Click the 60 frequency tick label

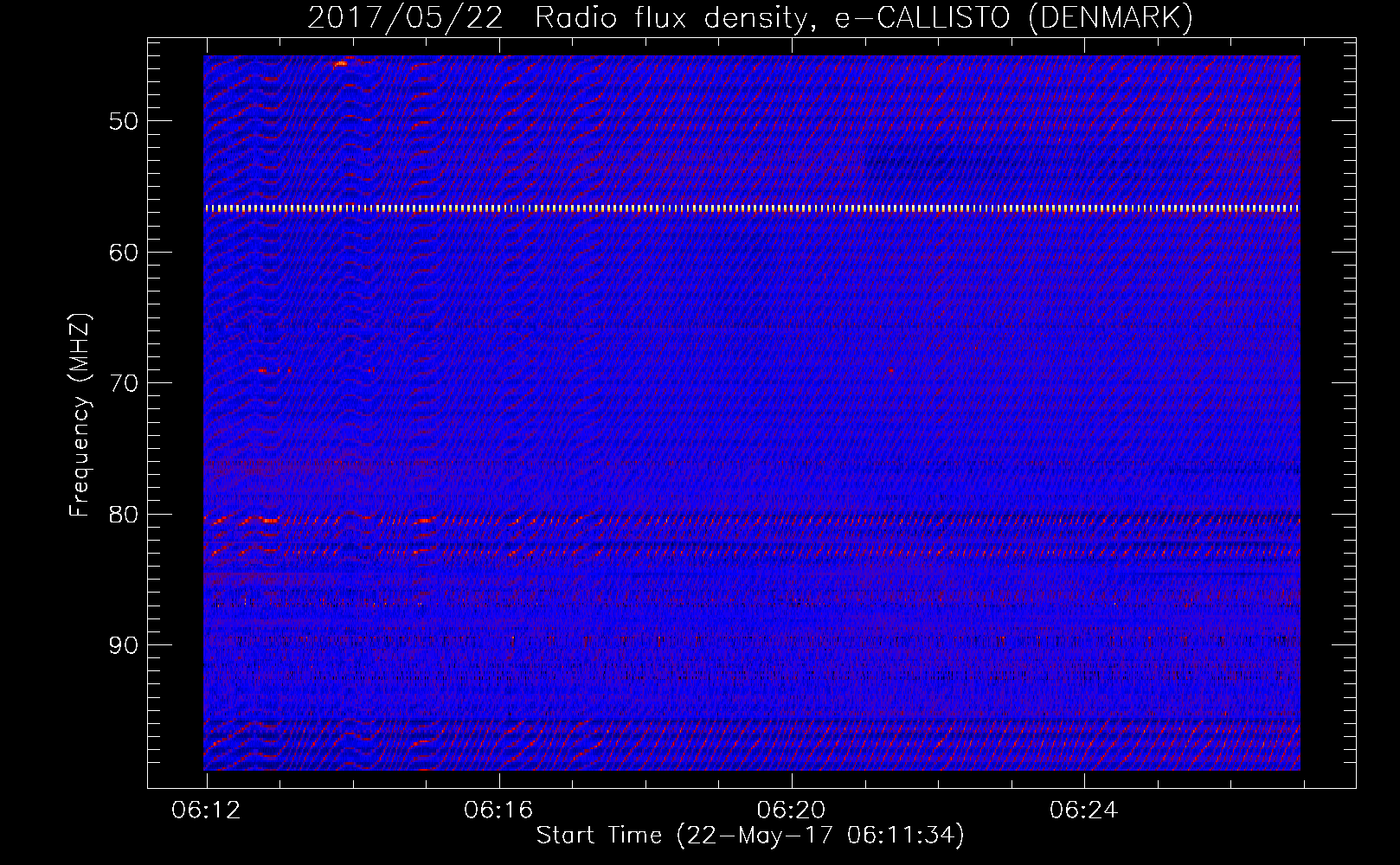coord(124,253)
